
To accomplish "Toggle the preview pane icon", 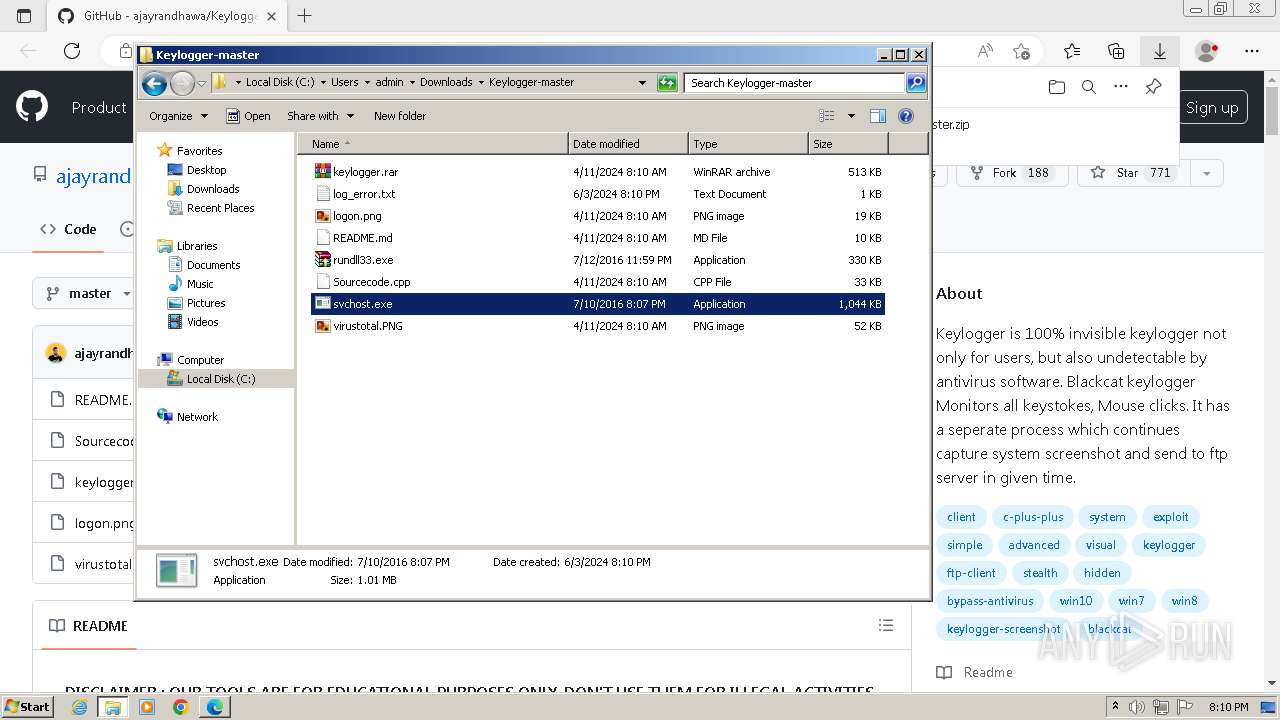I will click(x=878, y=116).
